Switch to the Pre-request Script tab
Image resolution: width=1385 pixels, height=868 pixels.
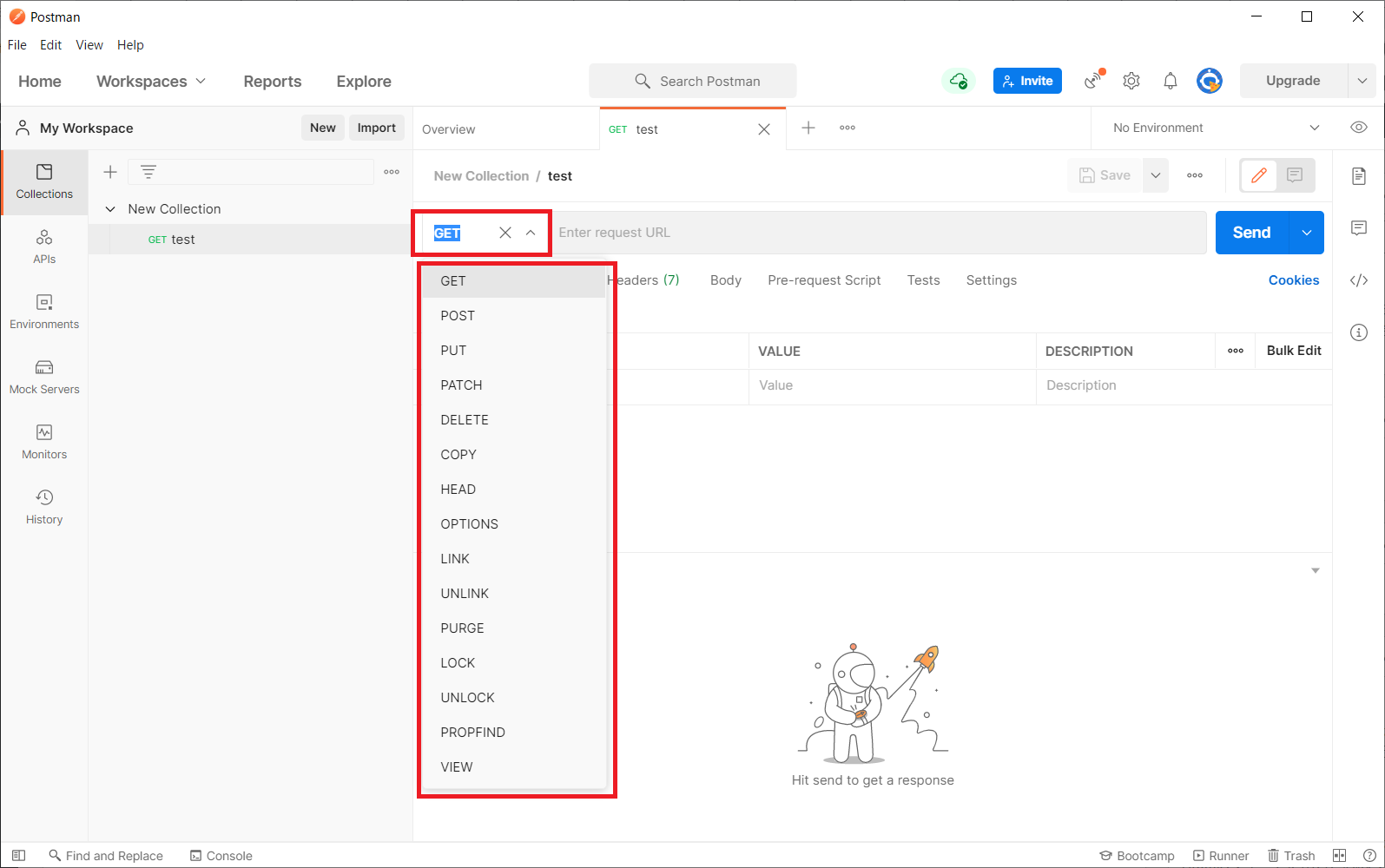(824, 280)
